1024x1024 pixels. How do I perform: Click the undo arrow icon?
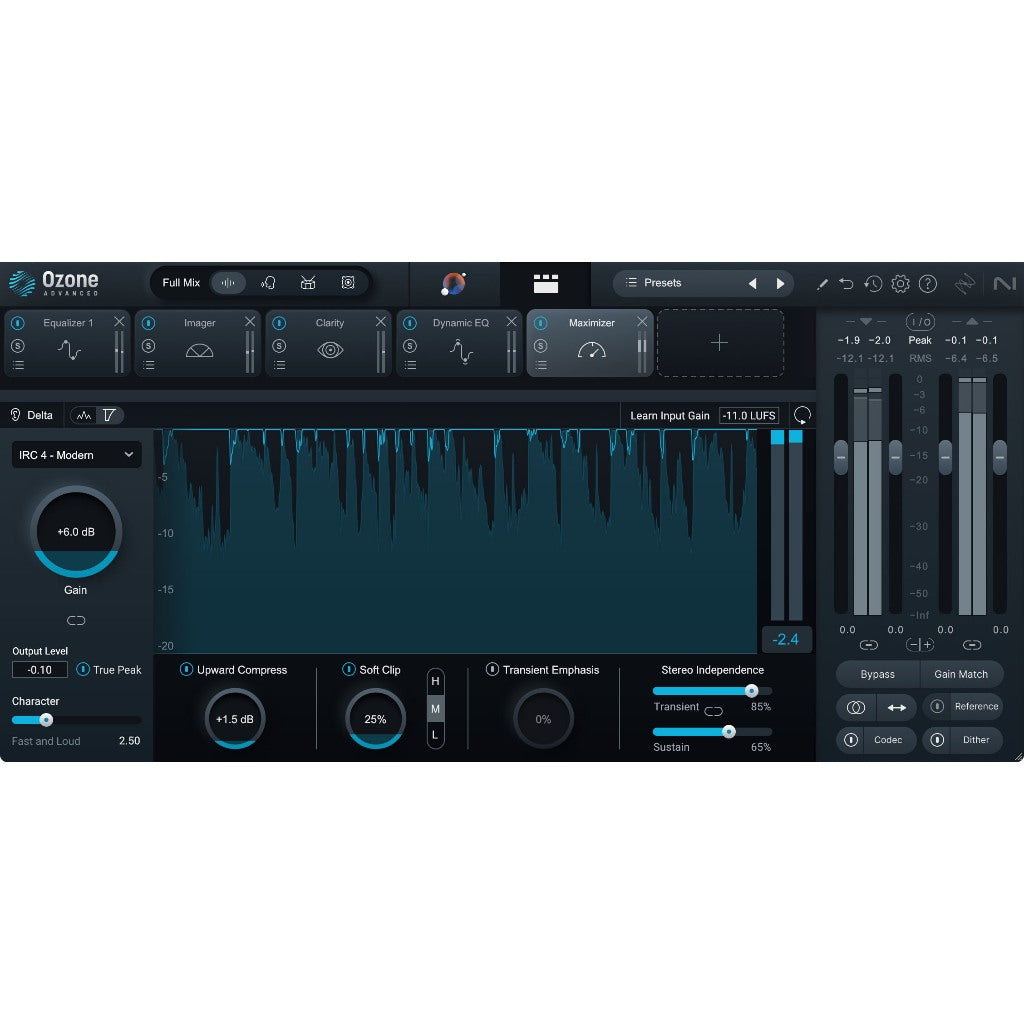coord(846,284)
